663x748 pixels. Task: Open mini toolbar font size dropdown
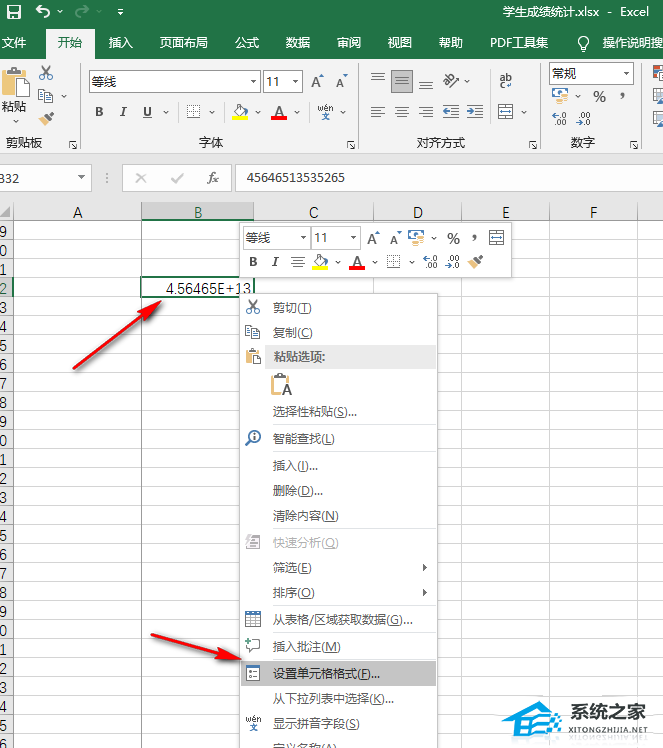(x=353, y=238)
